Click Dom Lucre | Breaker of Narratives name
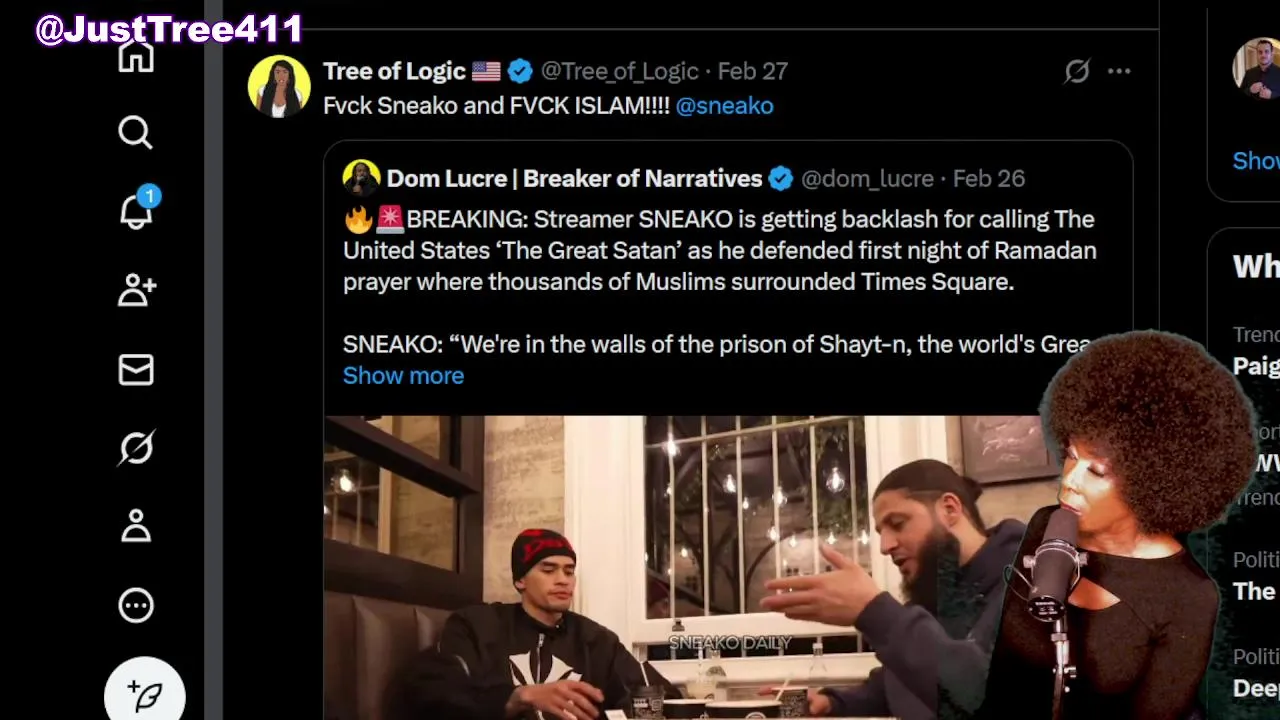 click(574, 178)
